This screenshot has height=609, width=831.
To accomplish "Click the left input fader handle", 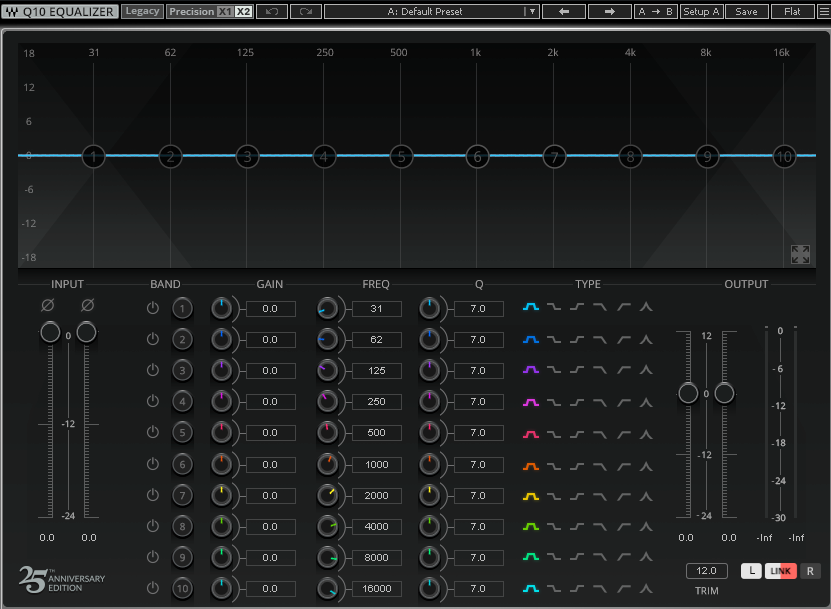I will [50, 332].
